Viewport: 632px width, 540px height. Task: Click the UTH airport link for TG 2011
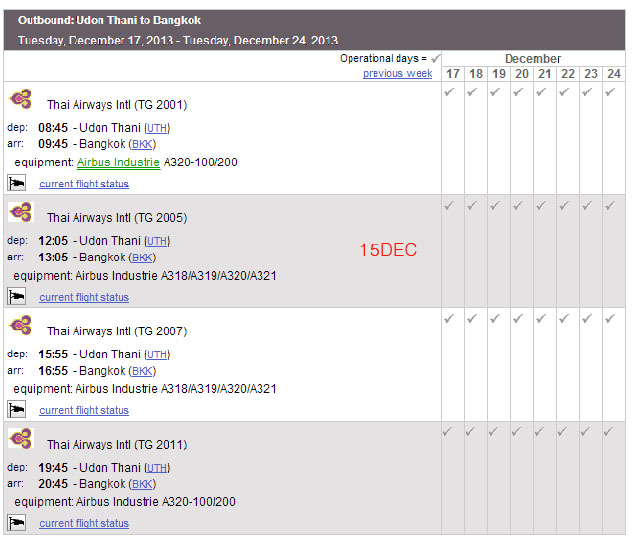pos(157,468)
